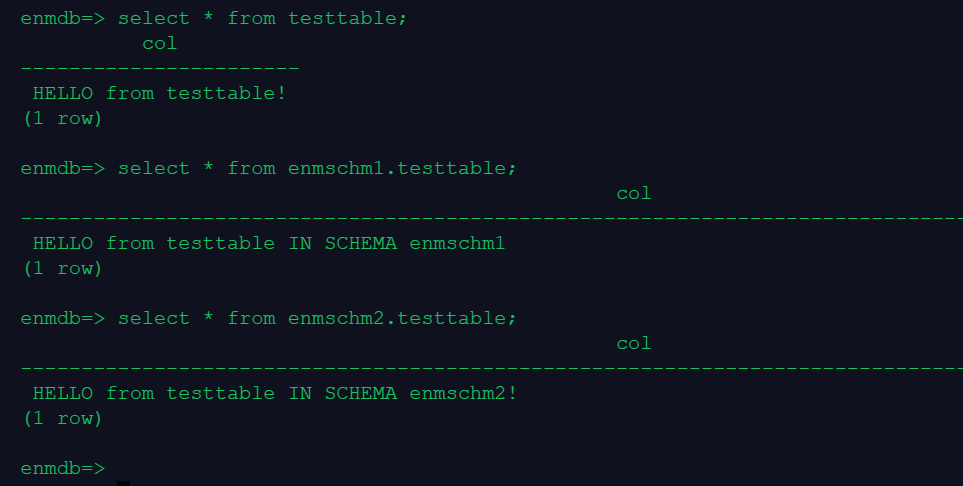Click the terminal cursor block at the bottom

pos(123,482)
